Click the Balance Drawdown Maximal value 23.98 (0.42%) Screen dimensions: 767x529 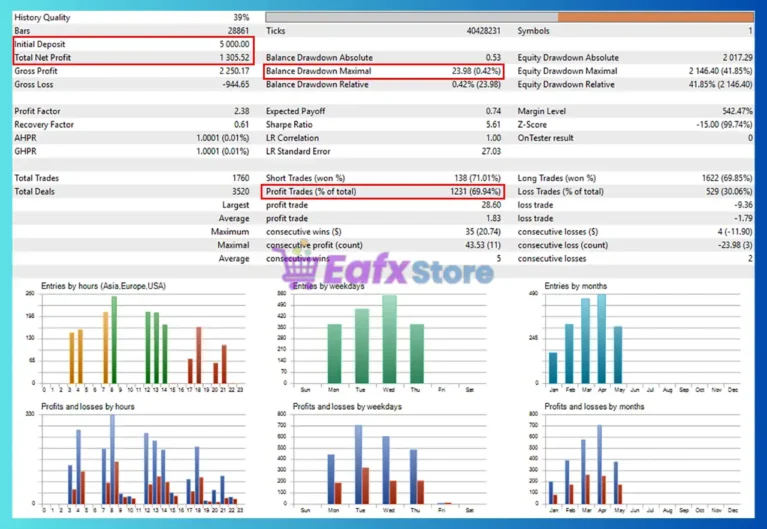[476, 71]
